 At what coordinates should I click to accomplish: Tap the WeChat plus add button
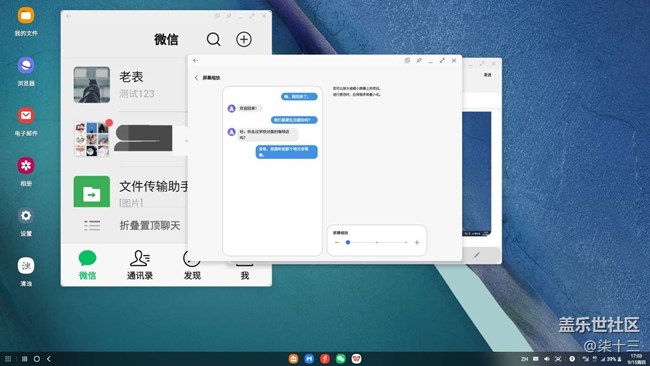(x=244, y=39)
